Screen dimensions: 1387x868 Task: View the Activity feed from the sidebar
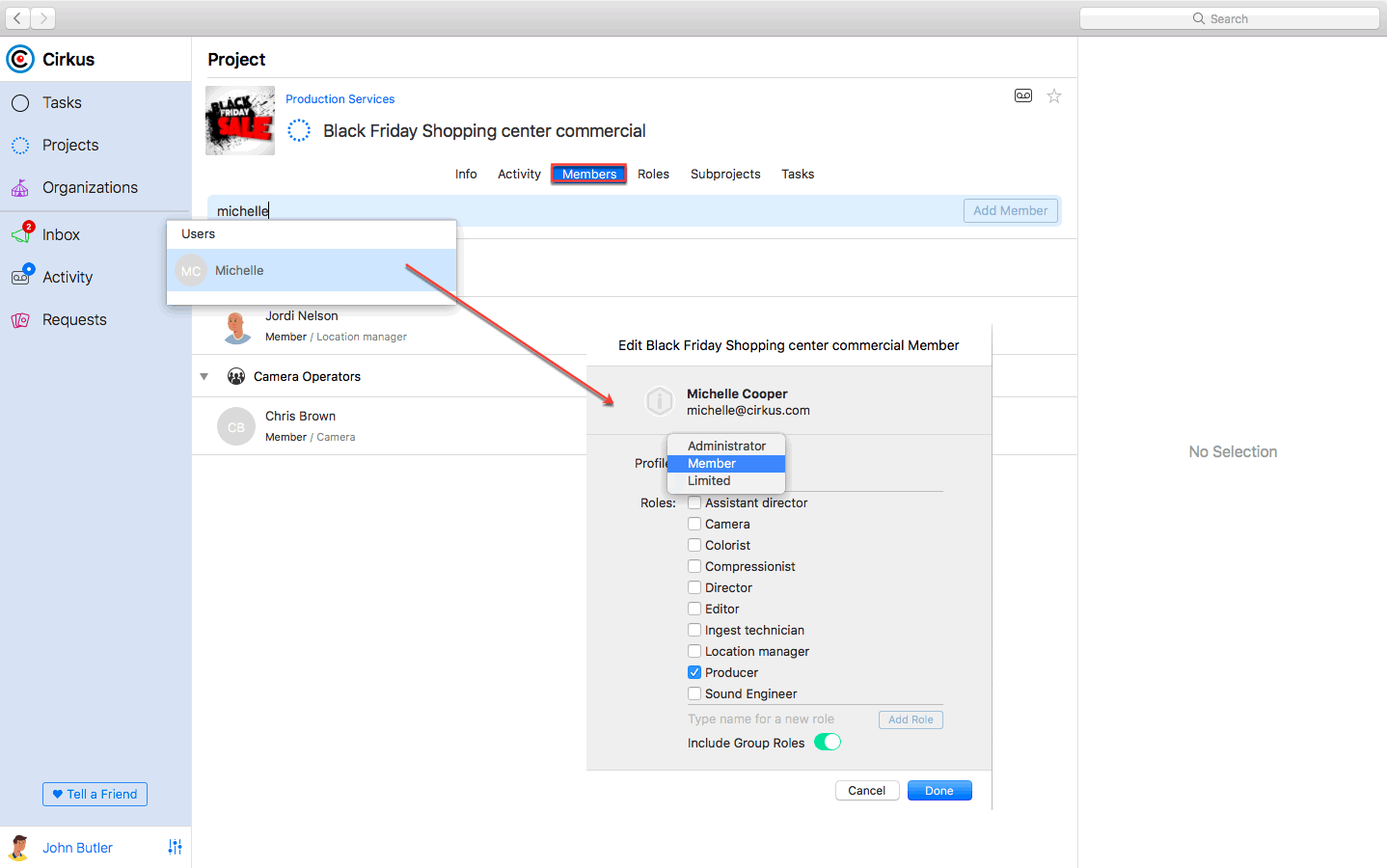68,277
